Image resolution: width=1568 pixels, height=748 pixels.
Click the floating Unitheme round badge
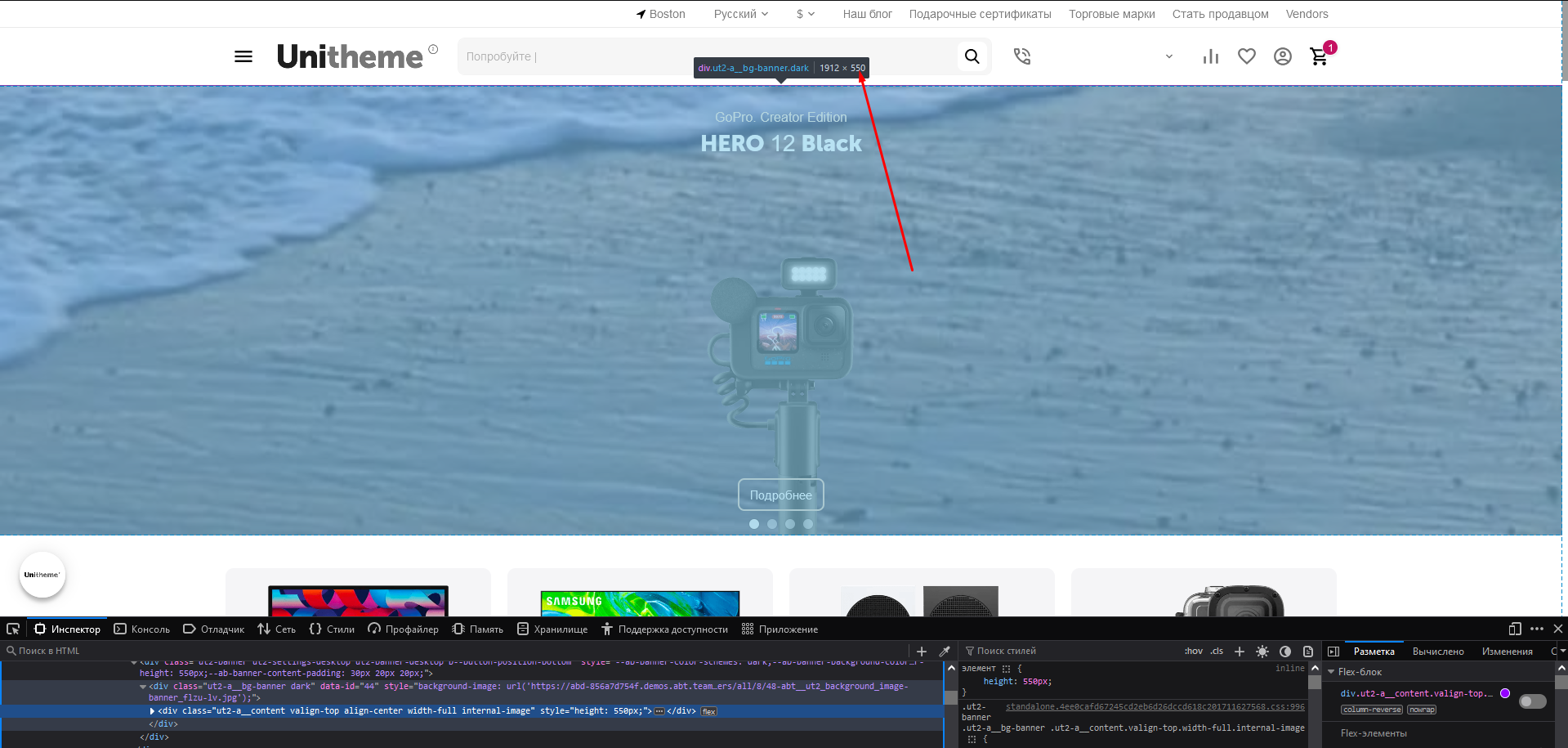pyautogui.click(x=42, y=575)
